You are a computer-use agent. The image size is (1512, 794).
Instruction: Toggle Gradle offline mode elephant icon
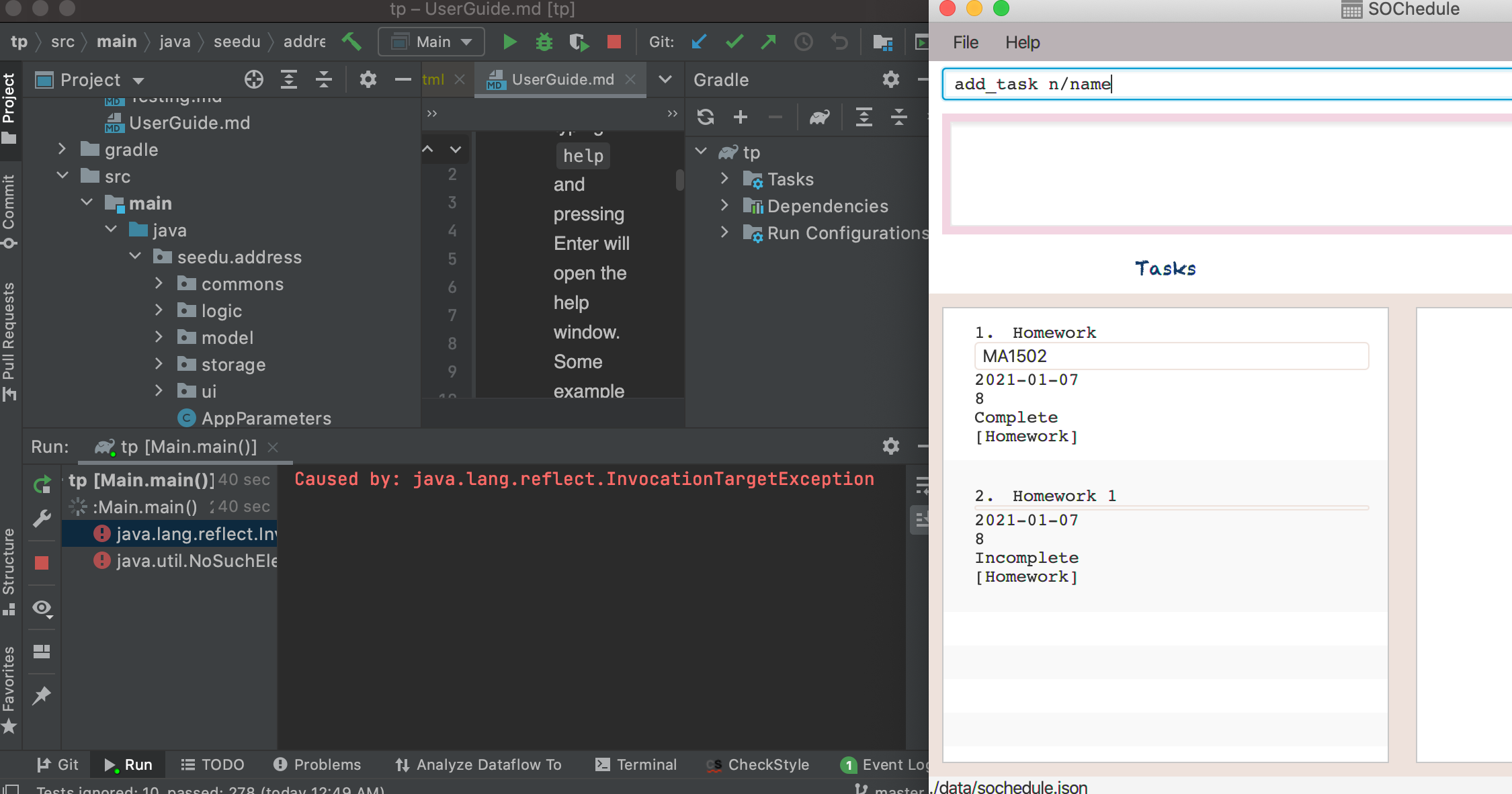pyautogui.click(x=819, y=118)
